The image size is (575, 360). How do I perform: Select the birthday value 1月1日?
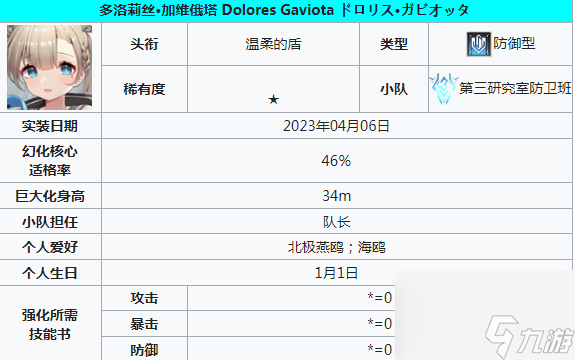[336, 273]
